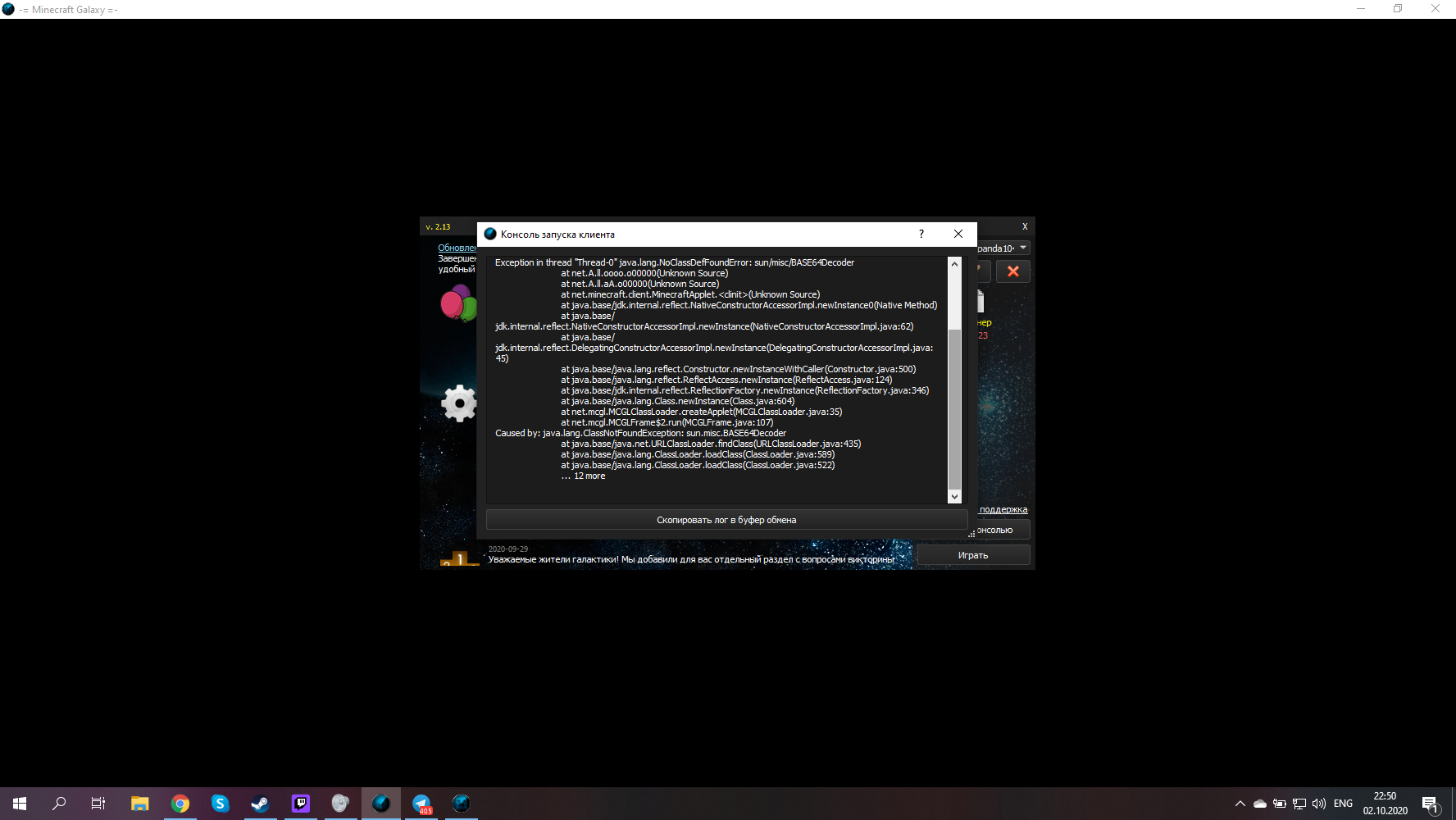Select the active Minecraft Galaxy taskbar icon
Screen dimensions: 1456x820
(x=381, y=804)
